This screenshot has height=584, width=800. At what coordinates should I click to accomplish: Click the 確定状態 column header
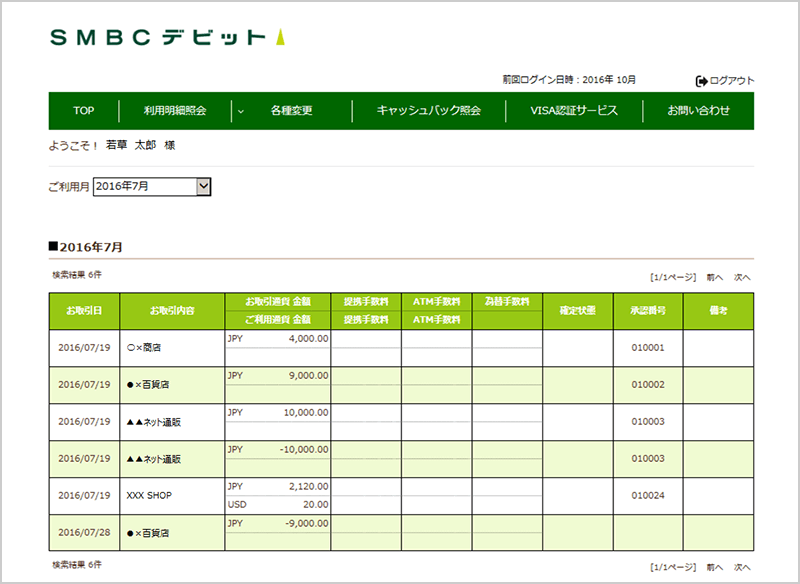coord(577,310)
